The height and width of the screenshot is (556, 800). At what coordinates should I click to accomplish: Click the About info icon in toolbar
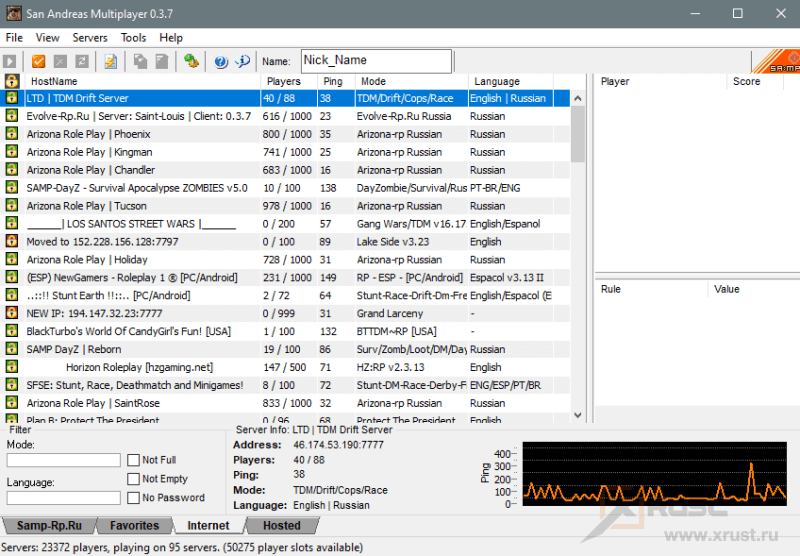coord(242,62)
